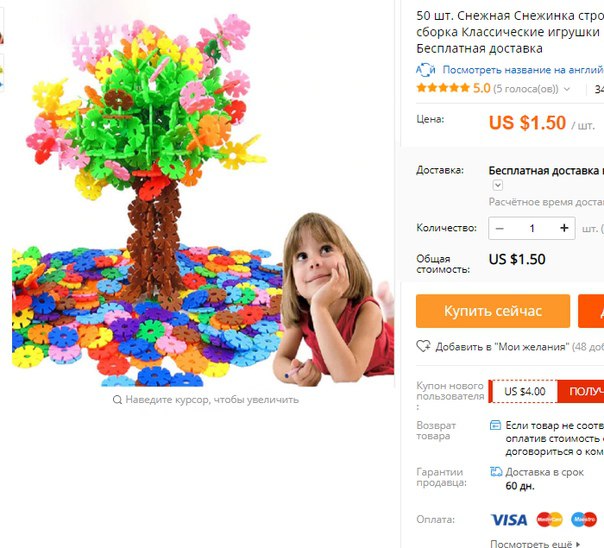This screenshot has height=548, width=604.
Task: Click the heart icon for Мои желания
Action: (423, 346)
